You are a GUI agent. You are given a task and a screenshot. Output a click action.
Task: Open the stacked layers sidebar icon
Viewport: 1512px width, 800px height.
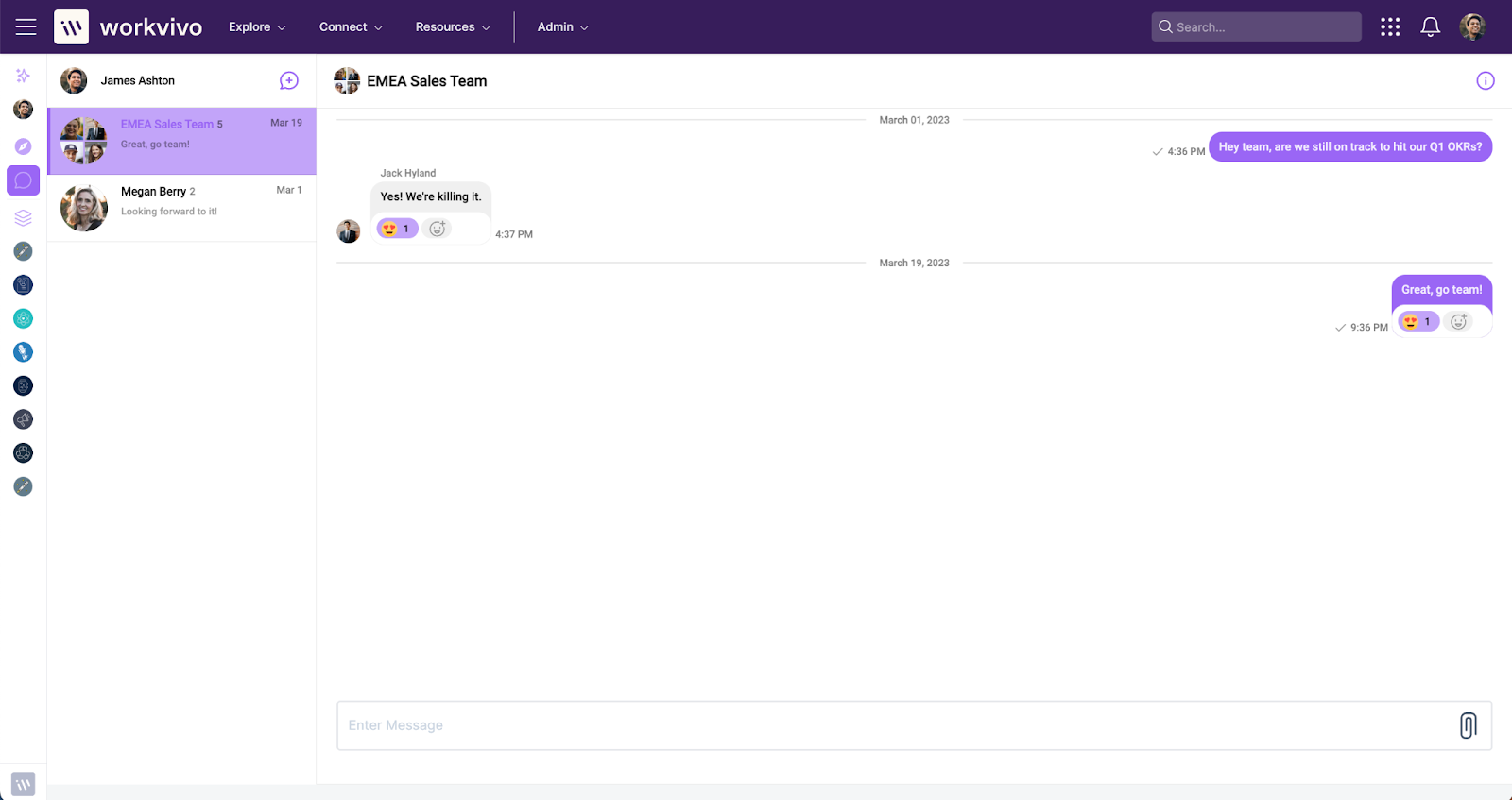[24, 217]
